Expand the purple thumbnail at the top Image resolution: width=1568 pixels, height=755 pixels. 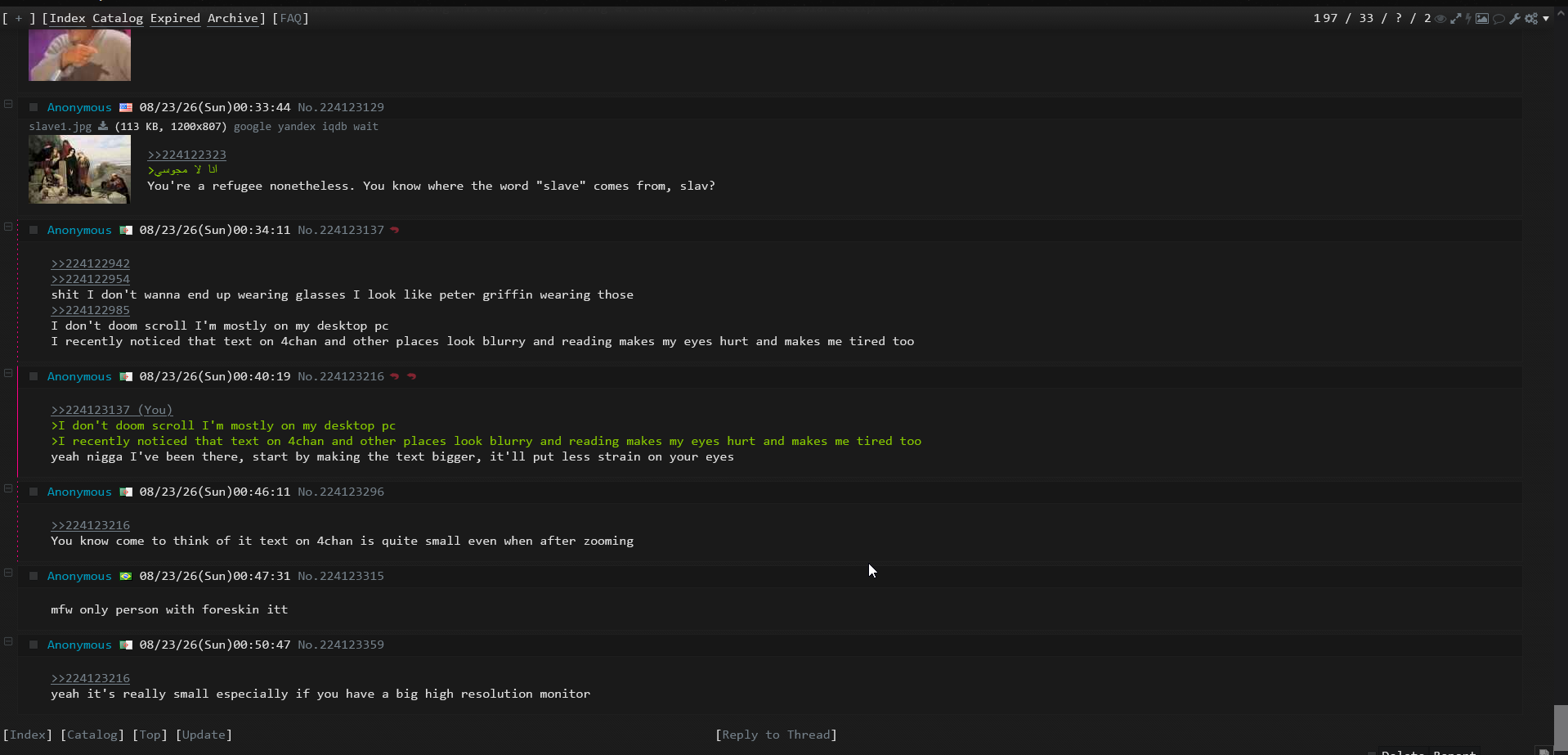(x=79, y=55)
